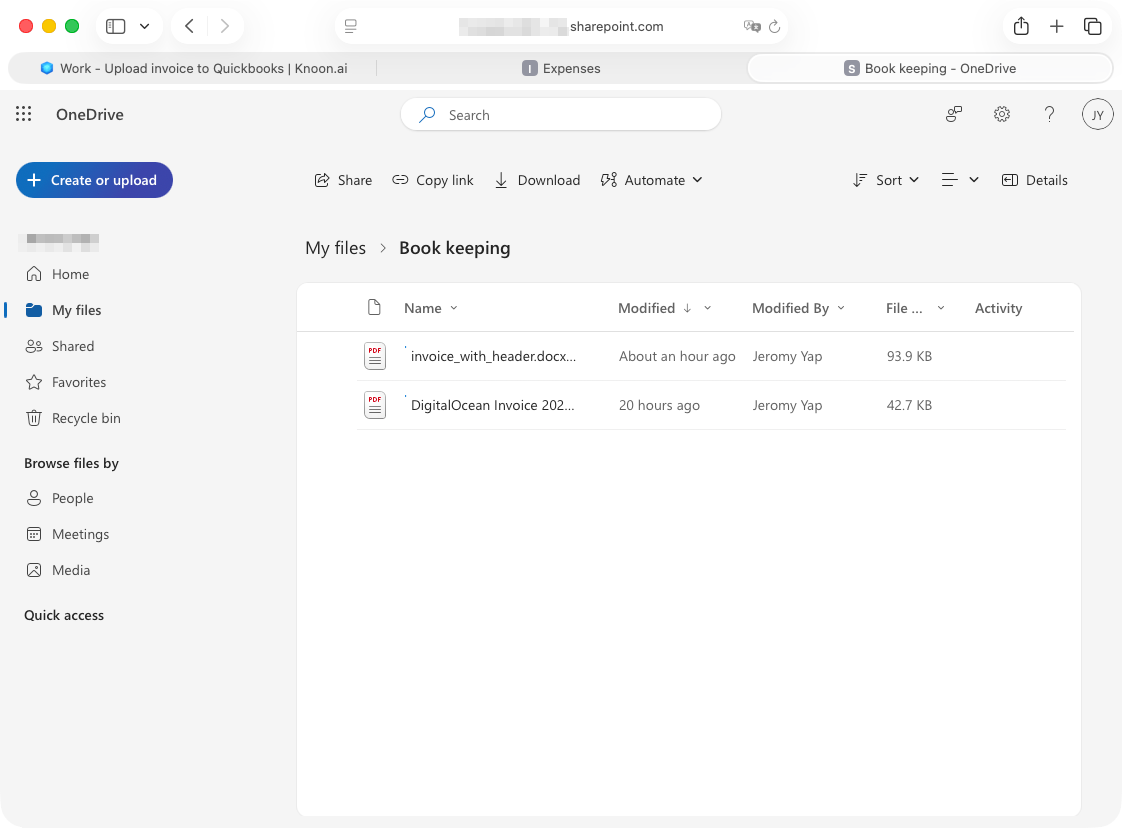Screen dimensions: 1122x828
Task: Toggle Safari's sidebar visibility
Action: 114,26
